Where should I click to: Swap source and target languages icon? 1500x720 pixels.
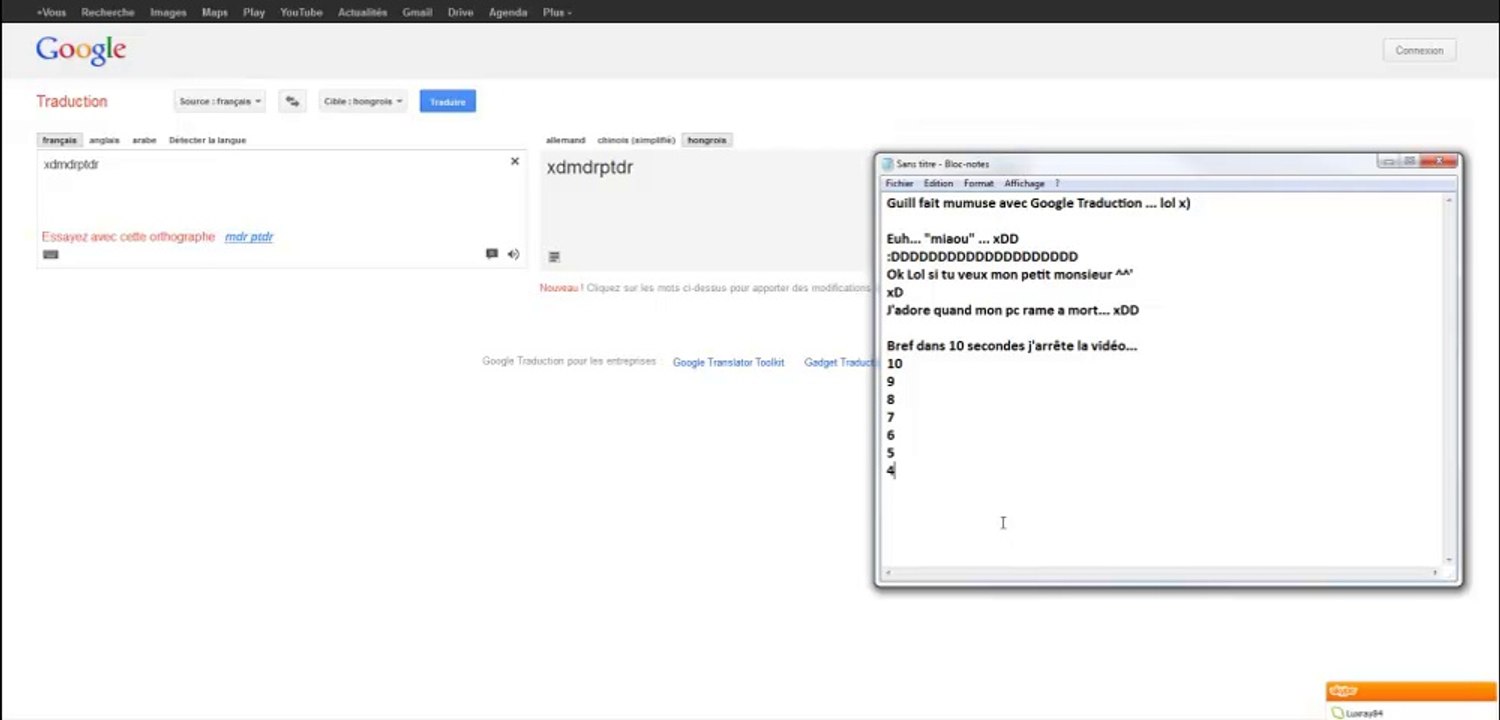coord(292,101)
